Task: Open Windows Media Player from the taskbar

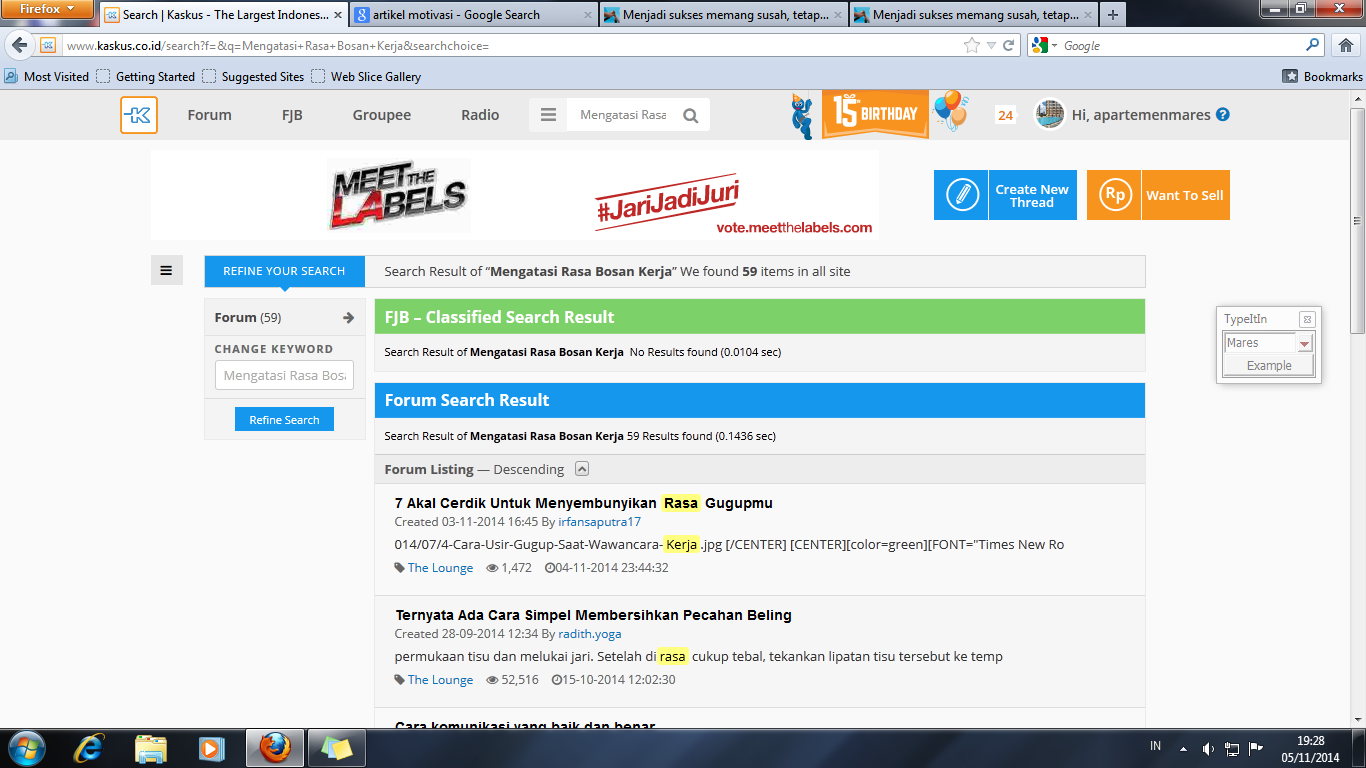Action: point(210,748)
